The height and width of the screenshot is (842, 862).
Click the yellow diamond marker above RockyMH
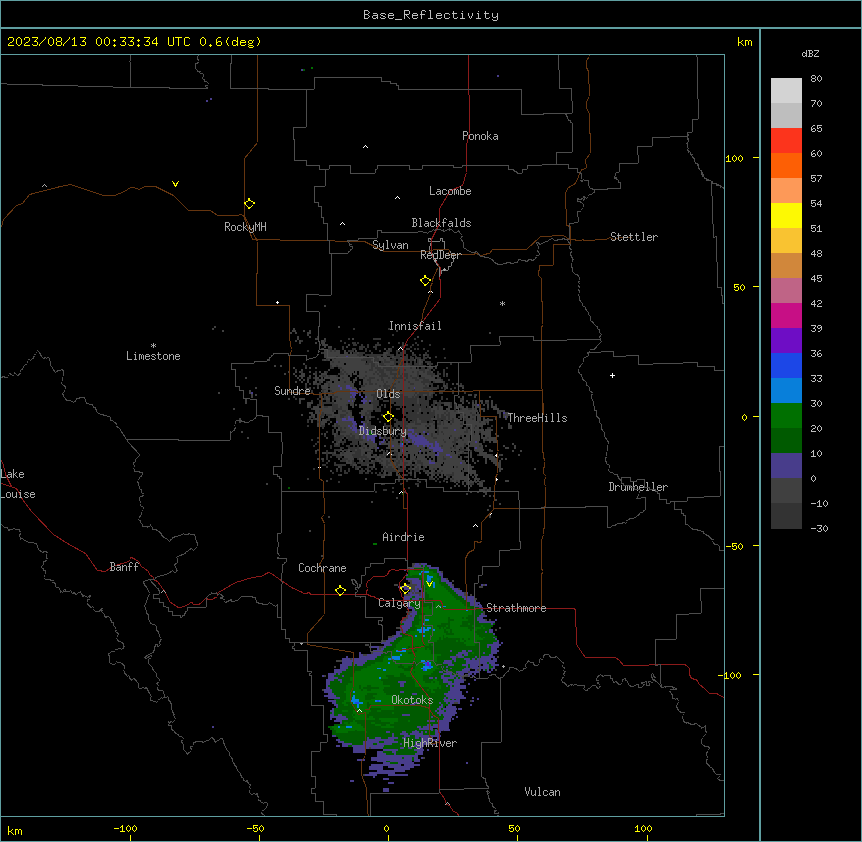[249, 204]
